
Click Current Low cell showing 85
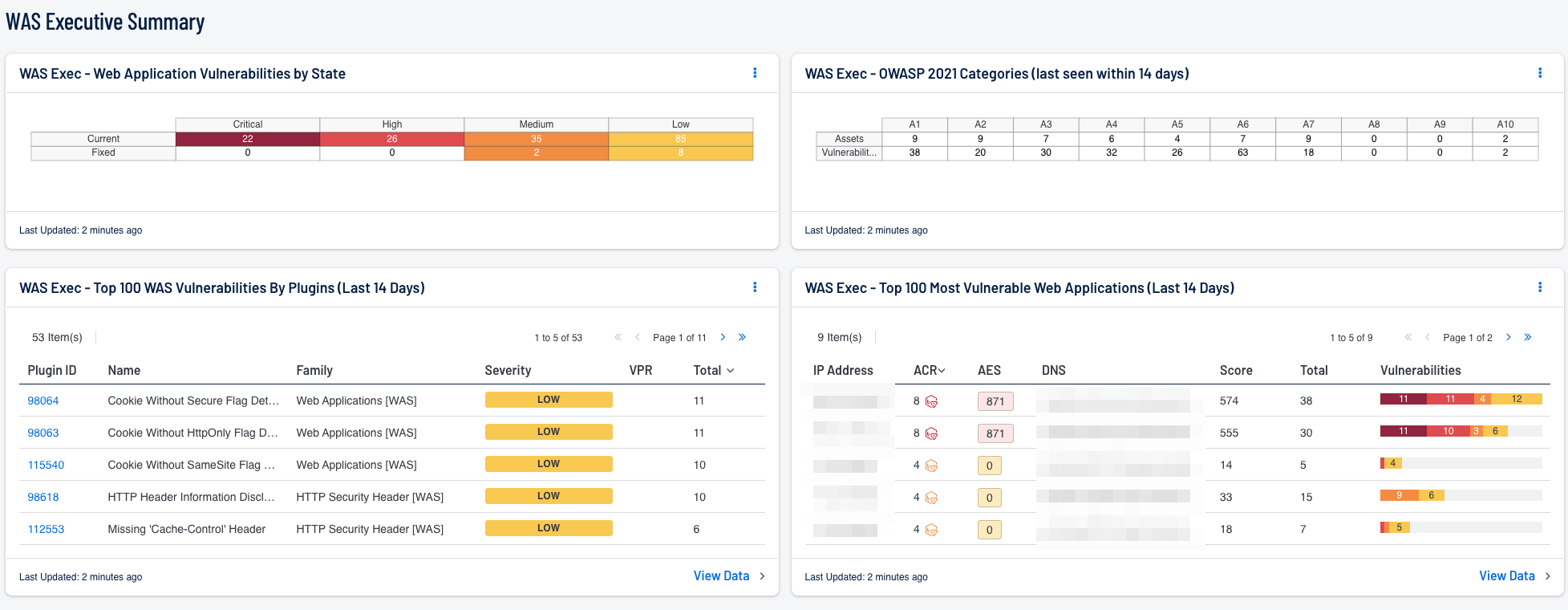(x=681, y=139)
